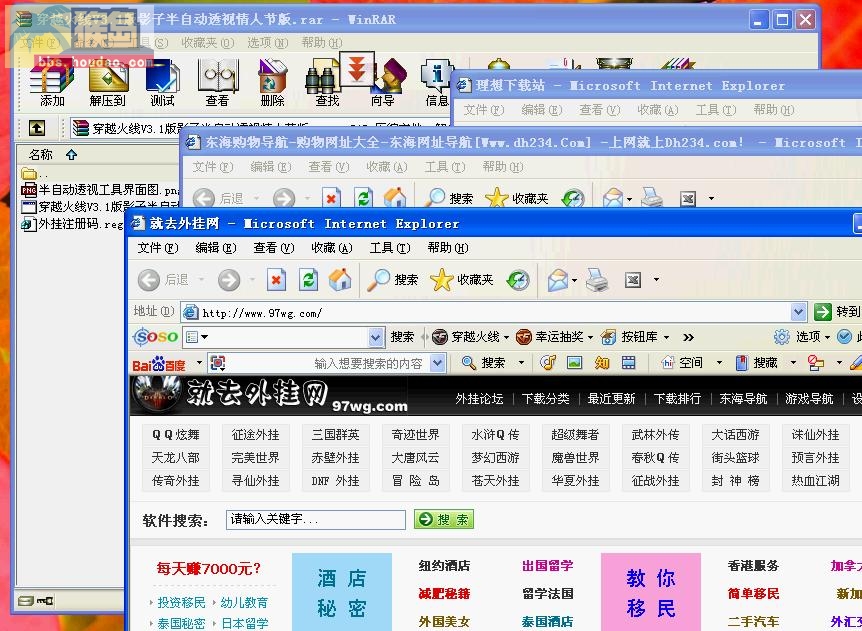This screenshot has width=862, height=631.
Task: Click the Refresh icon in the 东海购物导航 window
Action: [363, 198]
